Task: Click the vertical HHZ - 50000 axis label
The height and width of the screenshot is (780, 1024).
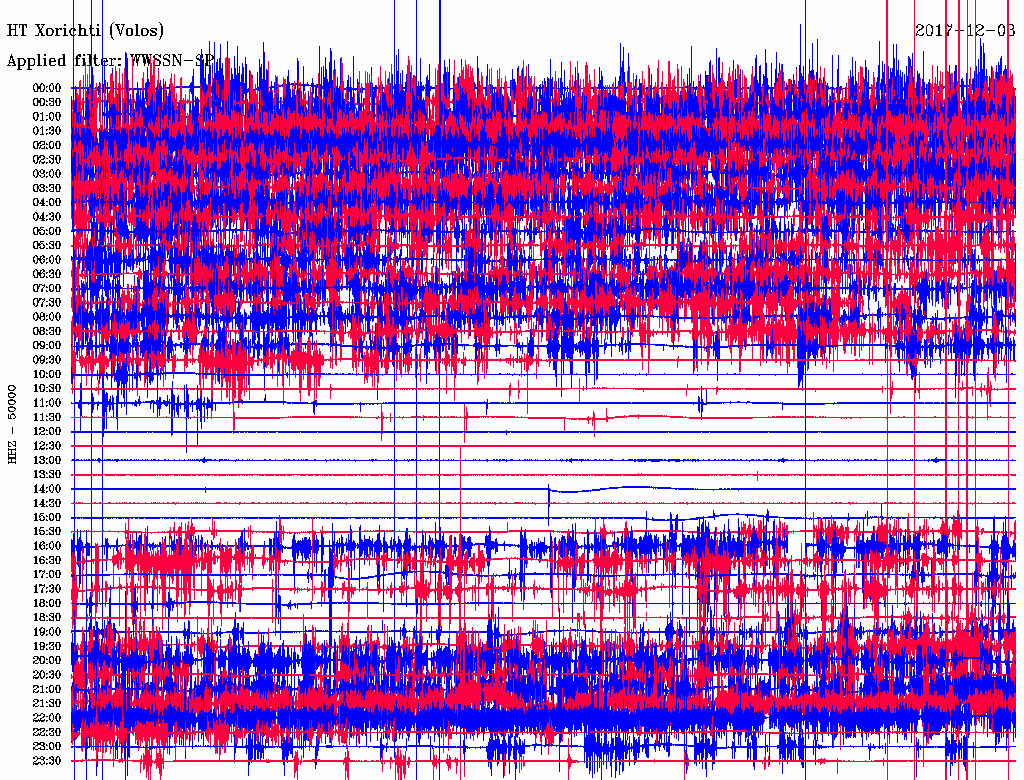Action: [x=13, y=423]
